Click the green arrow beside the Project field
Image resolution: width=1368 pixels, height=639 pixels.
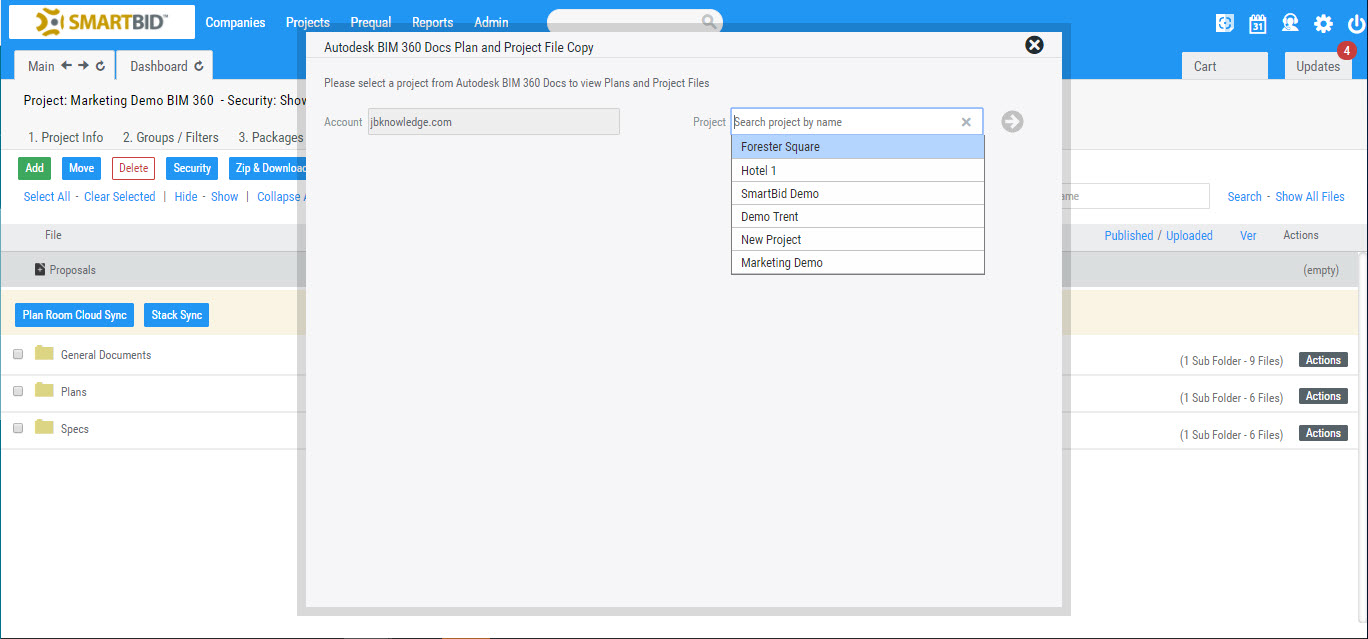pyautogui.click(x=1012, y=121)
